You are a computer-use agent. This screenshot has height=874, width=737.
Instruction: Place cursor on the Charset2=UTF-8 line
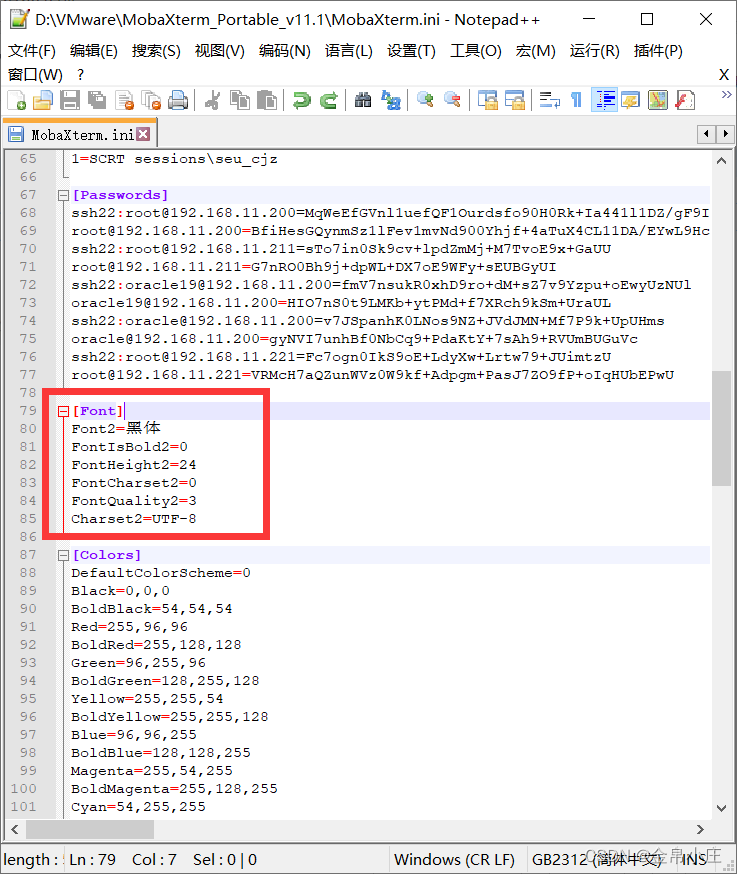pyautogui.click(x=133, y=519)
